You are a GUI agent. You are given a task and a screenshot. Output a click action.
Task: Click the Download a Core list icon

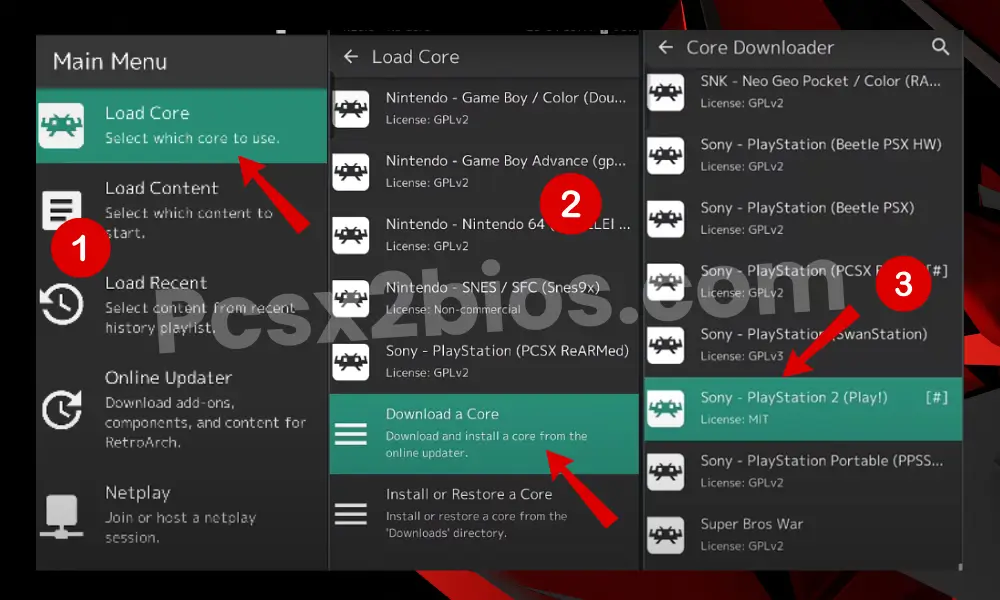tap(351, 434)
